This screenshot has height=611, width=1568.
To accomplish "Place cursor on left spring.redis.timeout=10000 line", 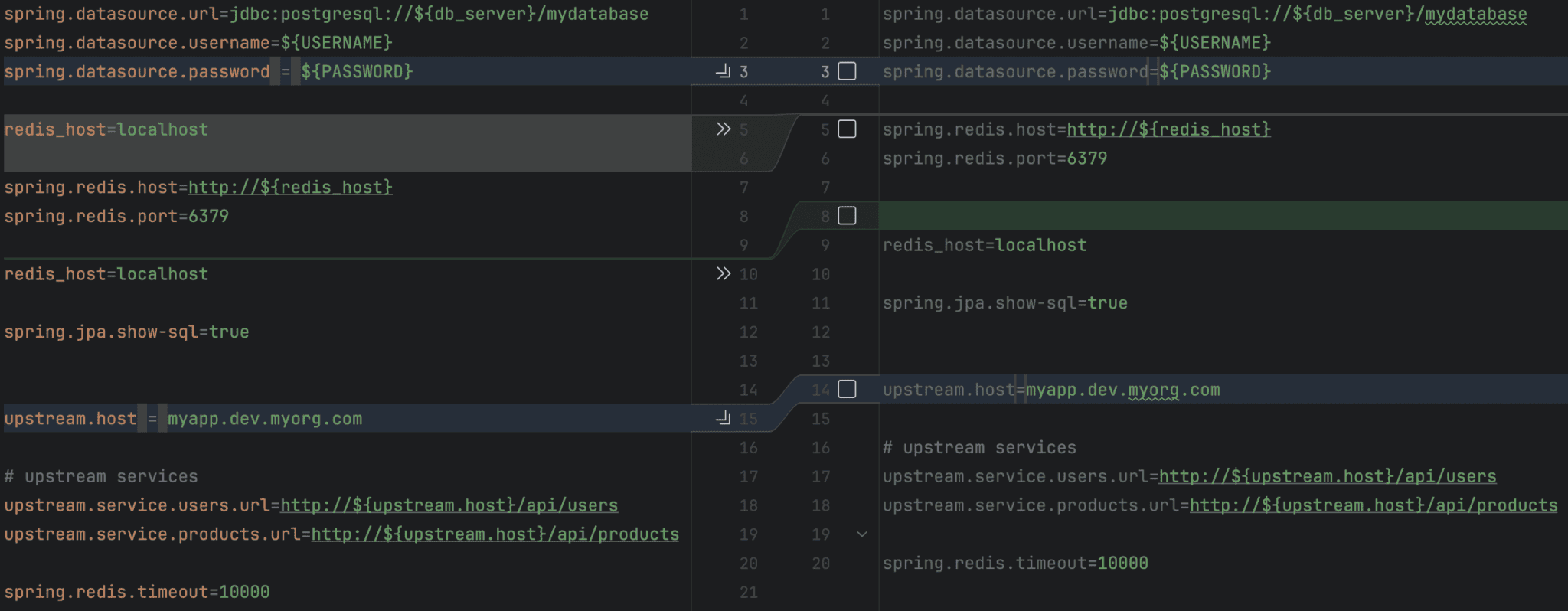I will [137, 592].
